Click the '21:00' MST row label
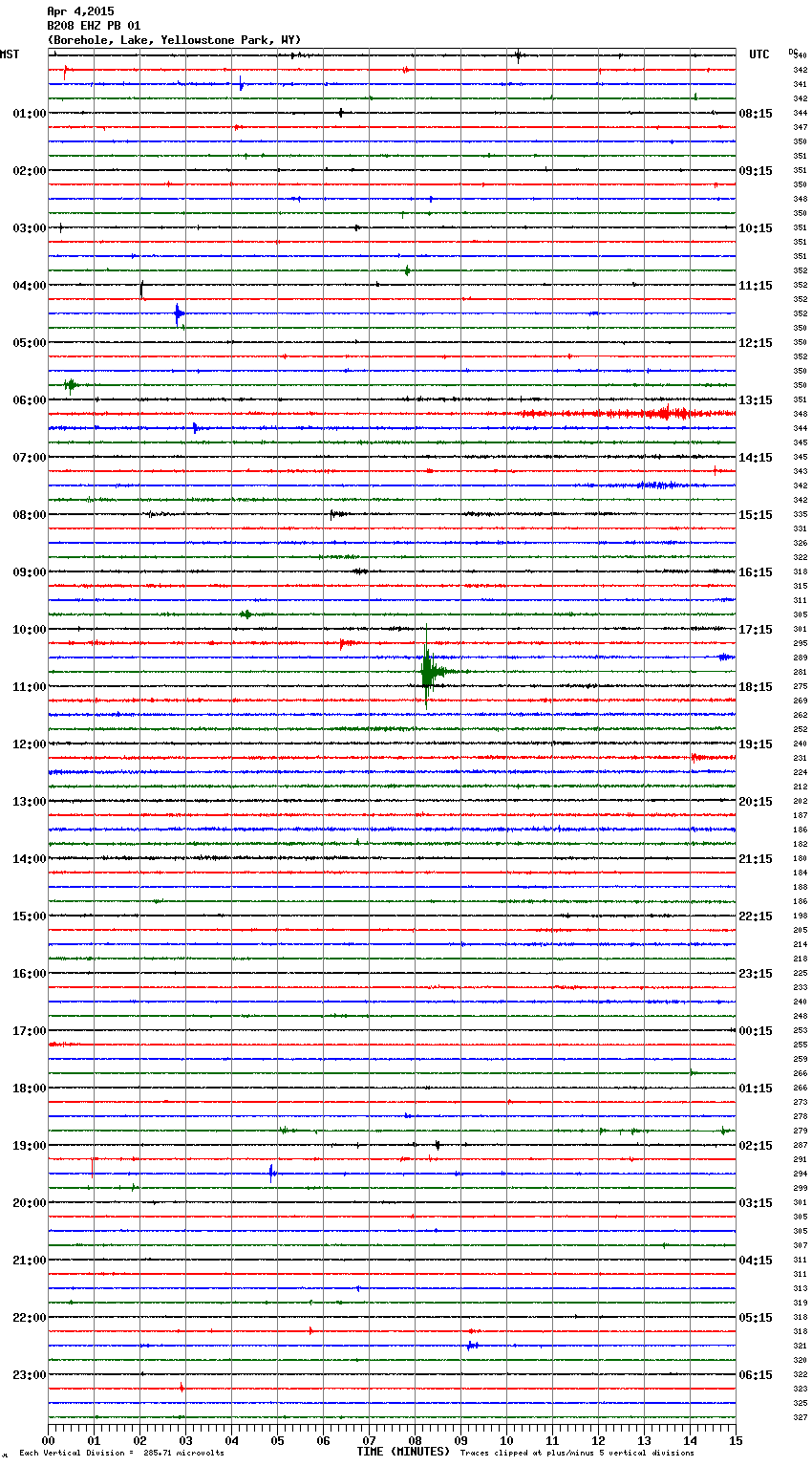Screen dimensions: 812x1466 click(x=30, y=1261)
